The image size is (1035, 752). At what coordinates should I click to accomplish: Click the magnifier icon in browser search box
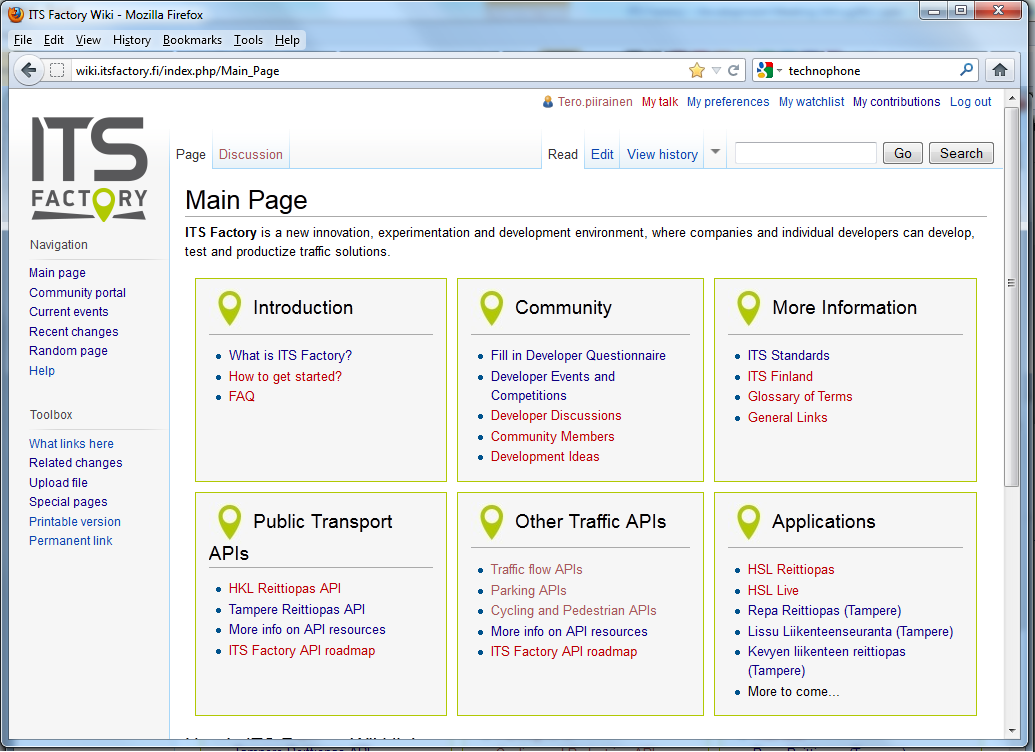coord(966,70)
